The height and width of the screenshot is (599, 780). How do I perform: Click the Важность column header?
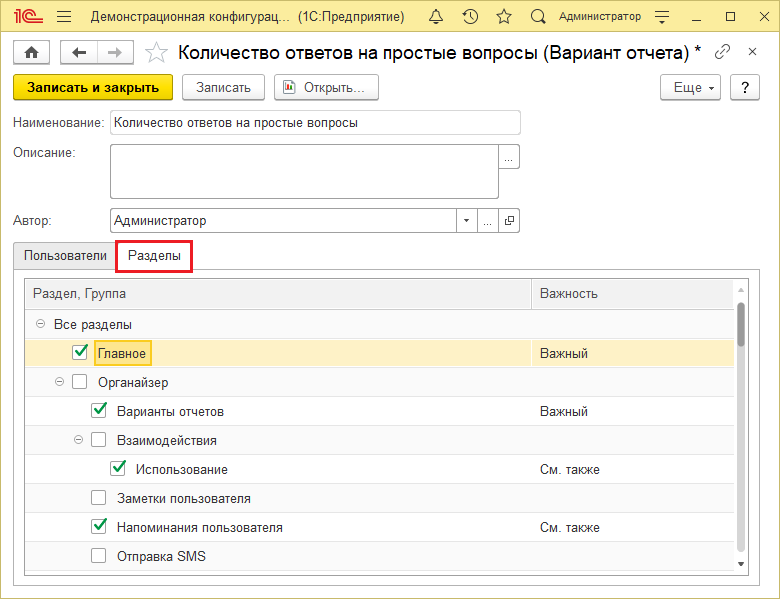point(633,294)
